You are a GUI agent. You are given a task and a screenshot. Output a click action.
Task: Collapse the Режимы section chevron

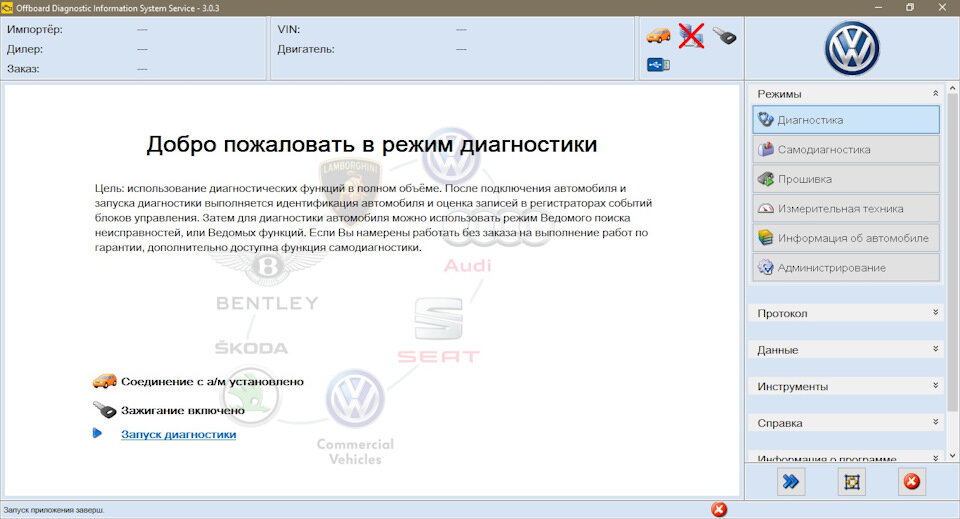pos(936,94)
